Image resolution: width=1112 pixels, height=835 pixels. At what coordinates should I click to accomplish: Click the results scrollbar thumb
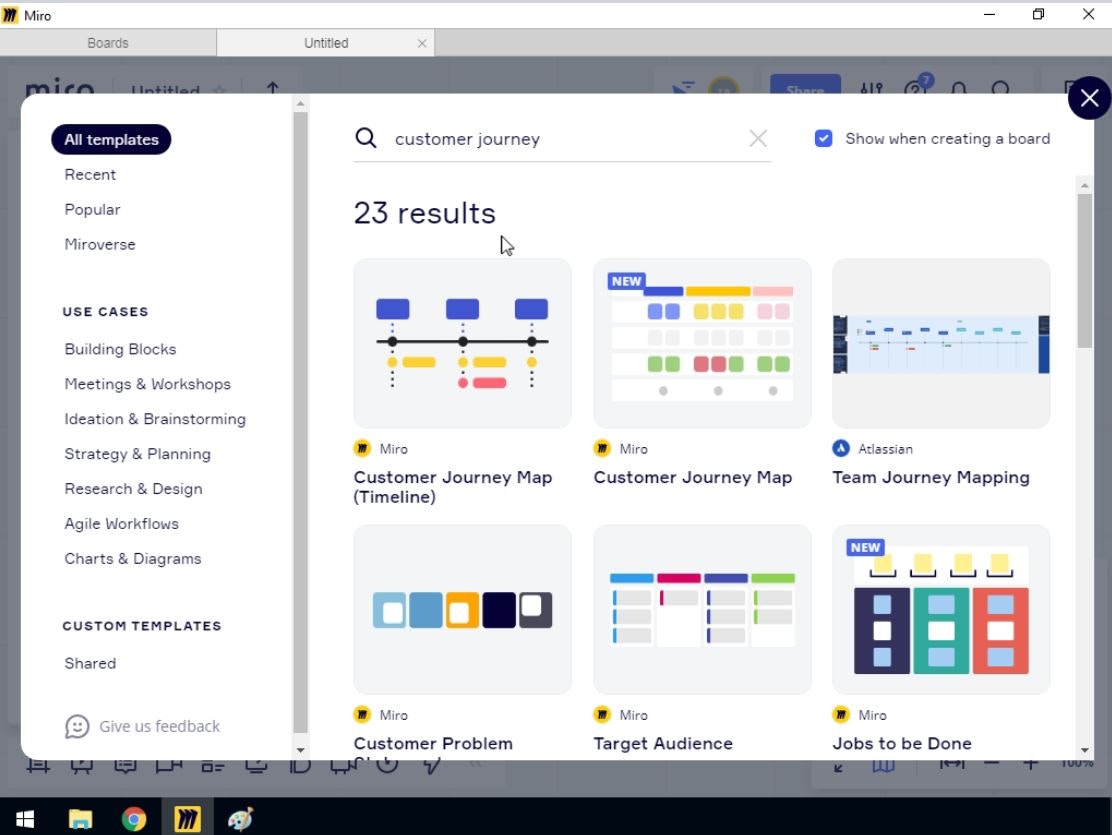click(1084, 271)
